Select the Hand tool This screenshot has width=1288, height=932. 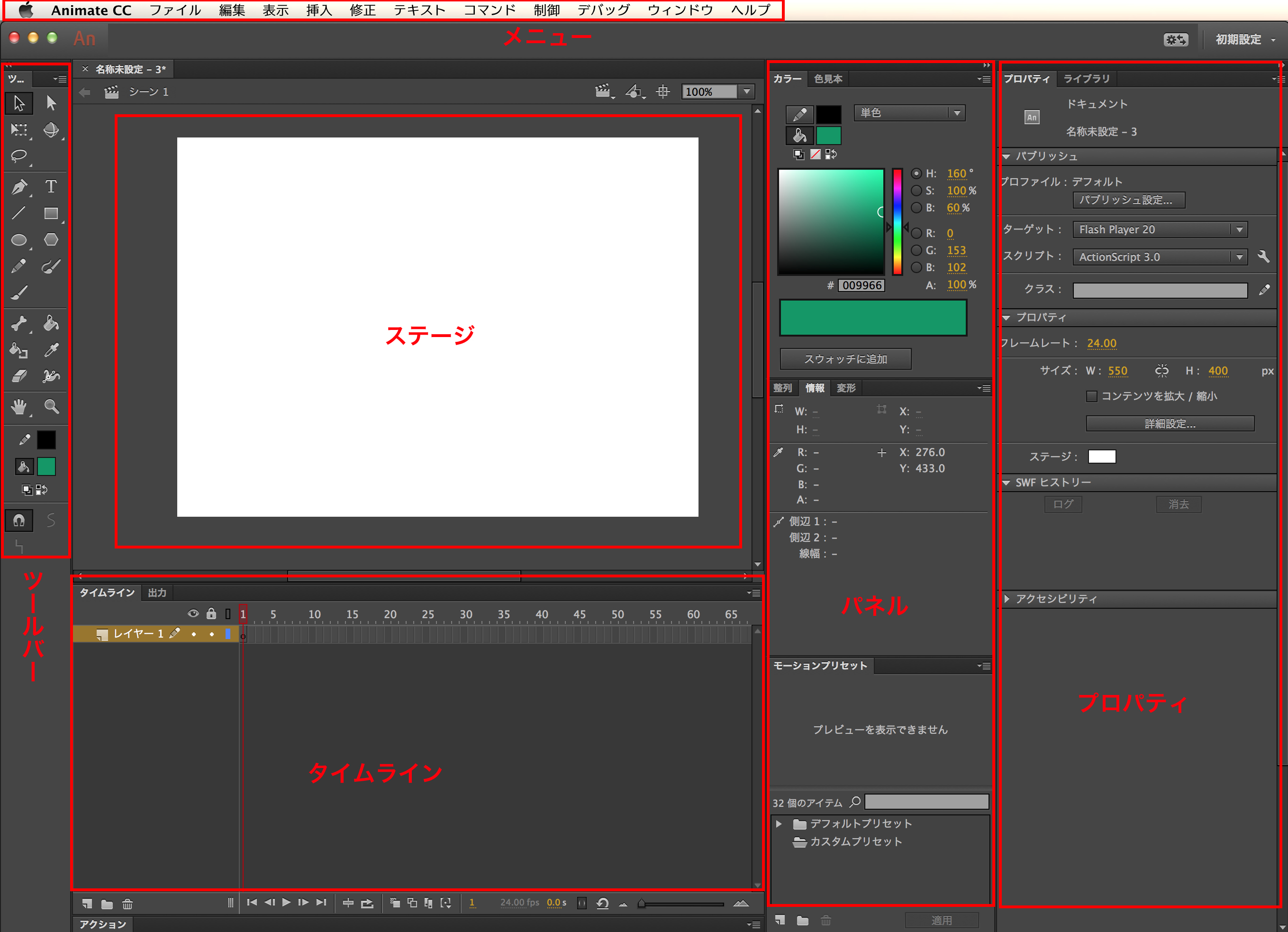tap(19, 407)
